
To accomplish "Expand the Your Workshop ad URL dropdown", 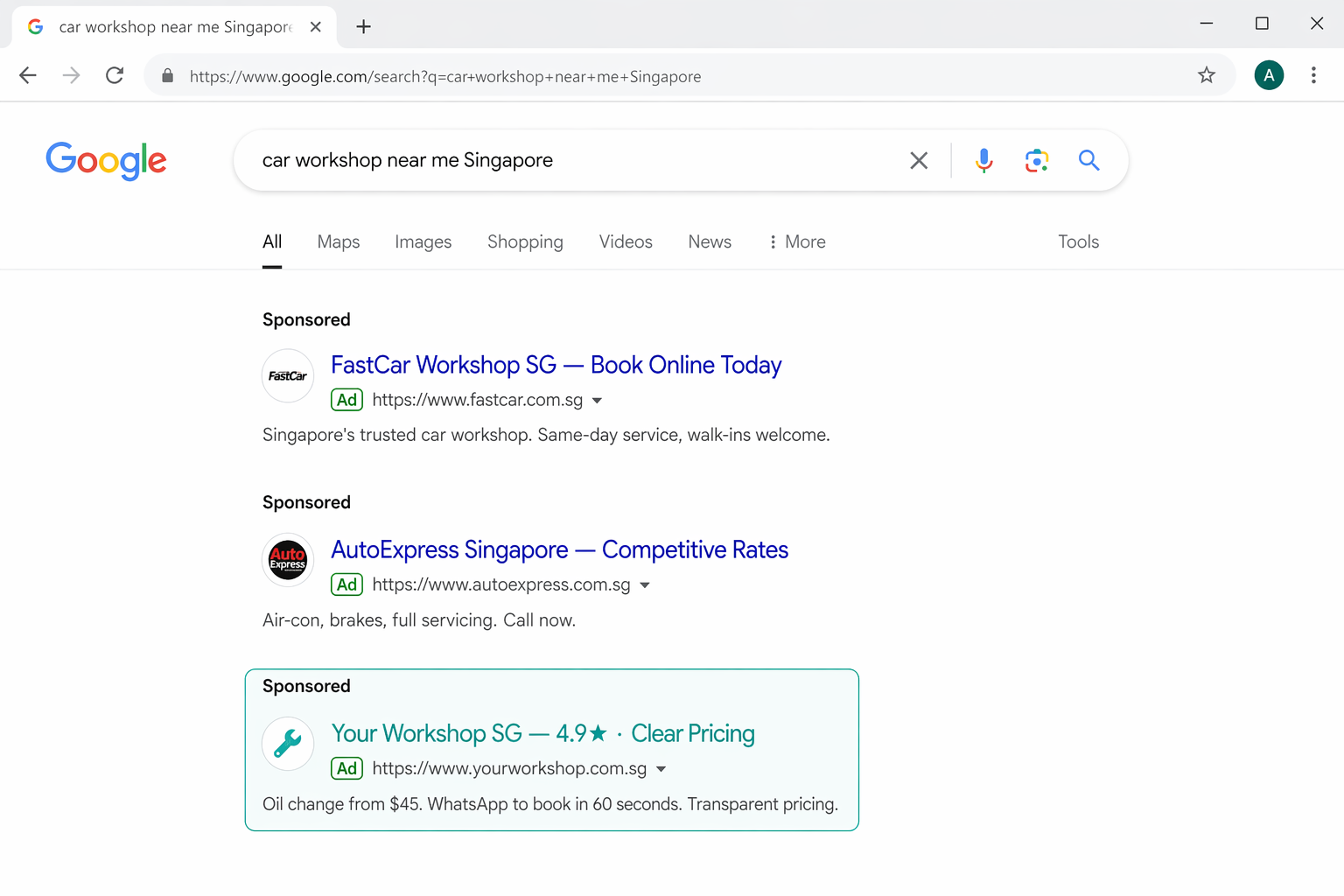I will 661,768.
